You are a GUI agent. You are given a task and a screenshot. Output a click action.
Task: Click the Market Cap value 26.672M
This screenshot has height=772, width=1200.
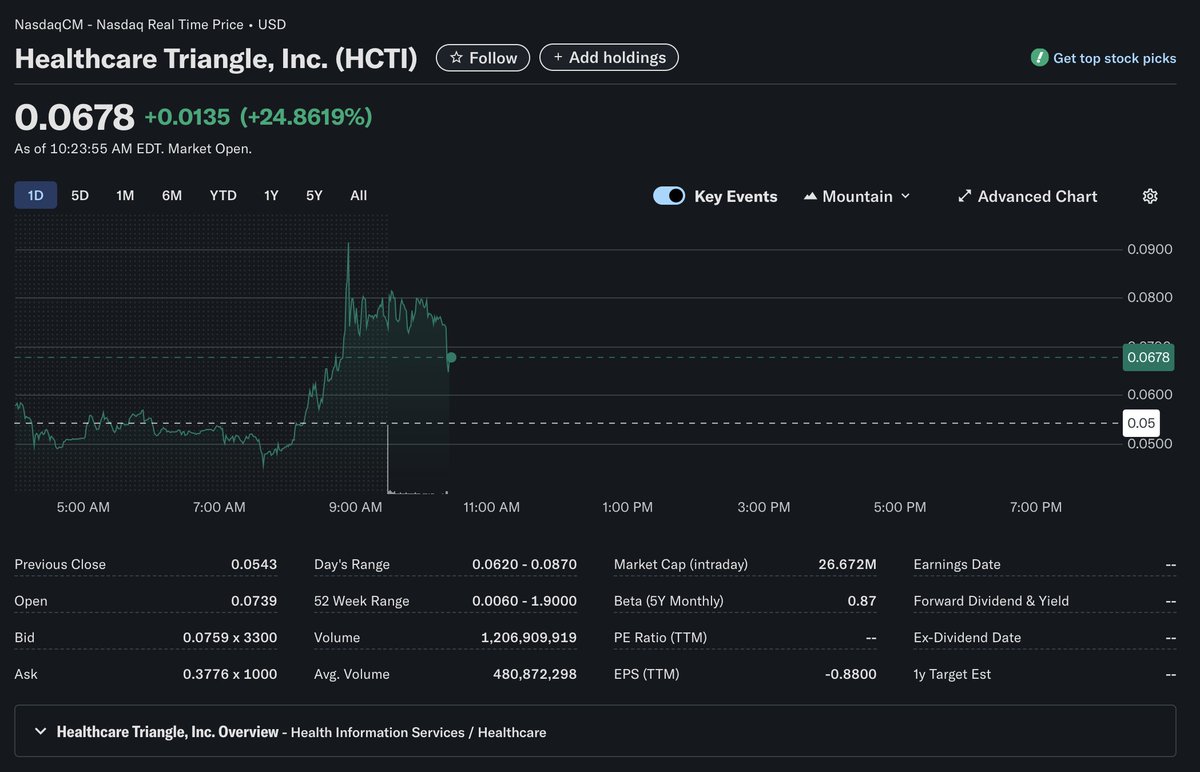(x=847, y=564)
